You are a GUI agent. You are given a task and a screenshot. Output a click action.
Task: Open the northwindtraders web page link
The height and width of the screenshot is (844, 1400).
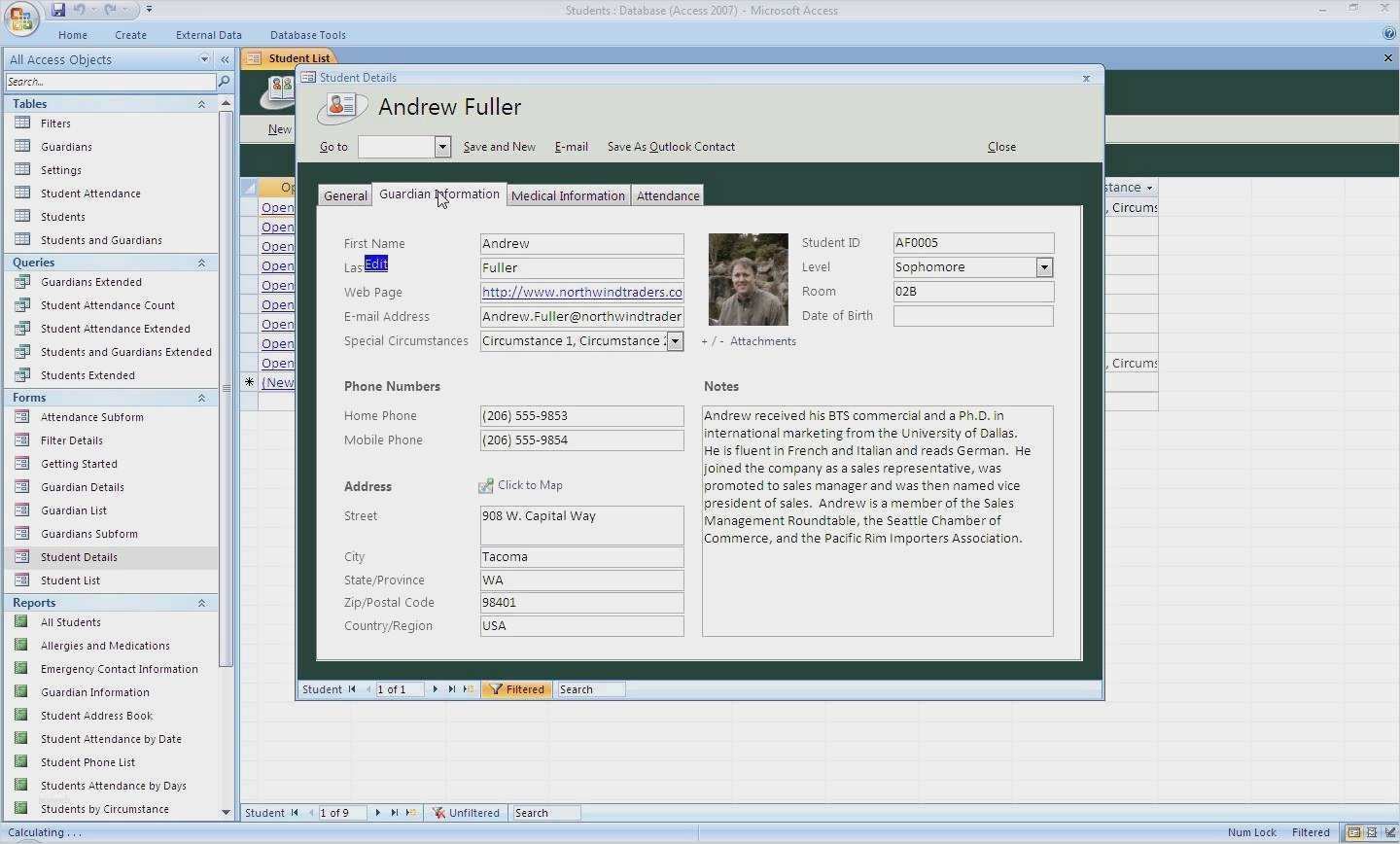[x=581, y=292]
